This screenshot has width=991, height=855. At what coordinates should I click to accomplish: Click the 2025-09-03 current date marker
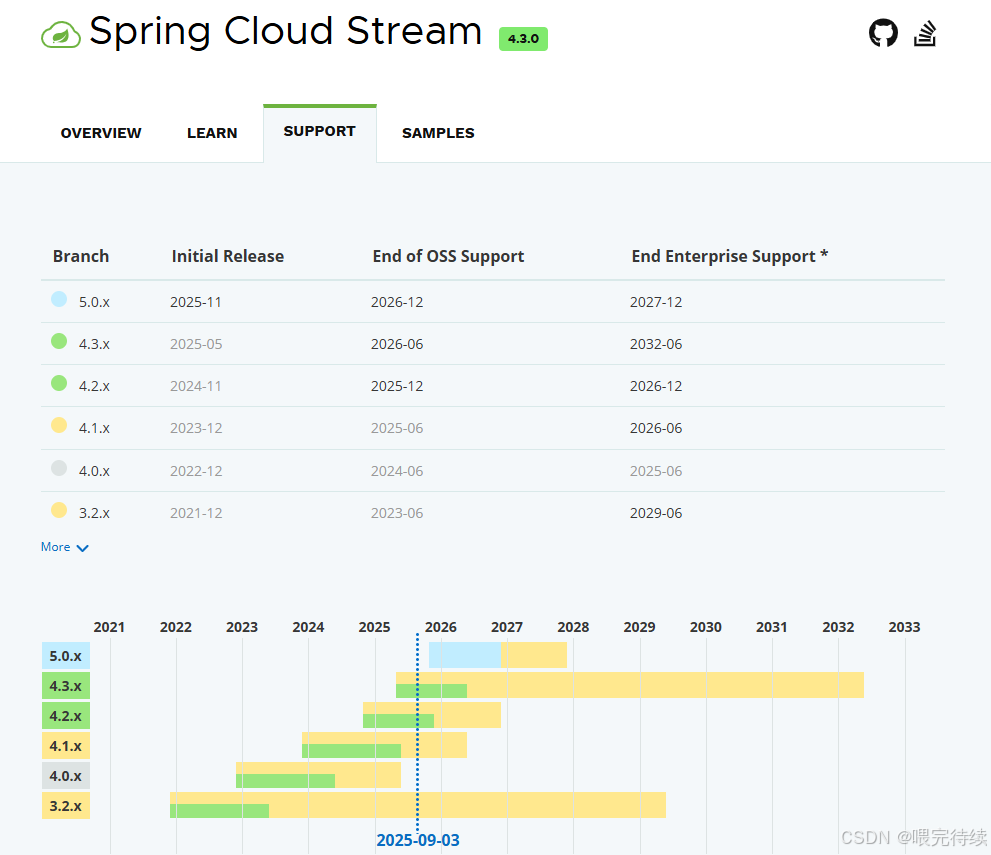pos(418,840)
